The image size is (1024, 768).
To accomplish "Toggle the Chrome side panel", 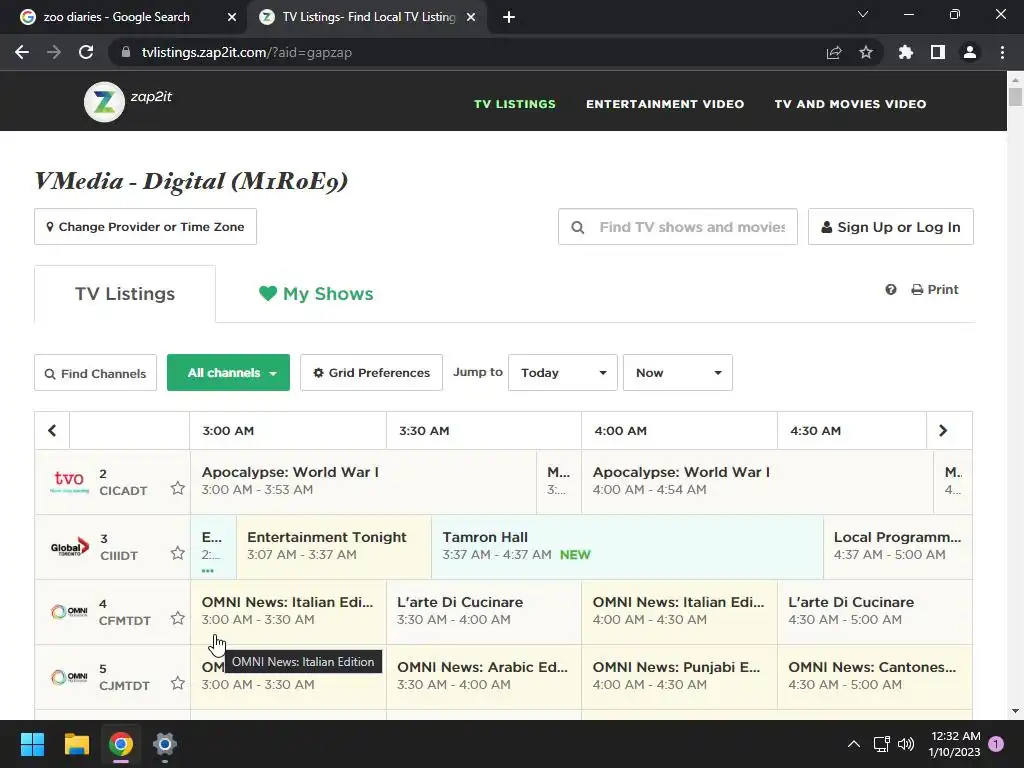I will click(937, 52).
